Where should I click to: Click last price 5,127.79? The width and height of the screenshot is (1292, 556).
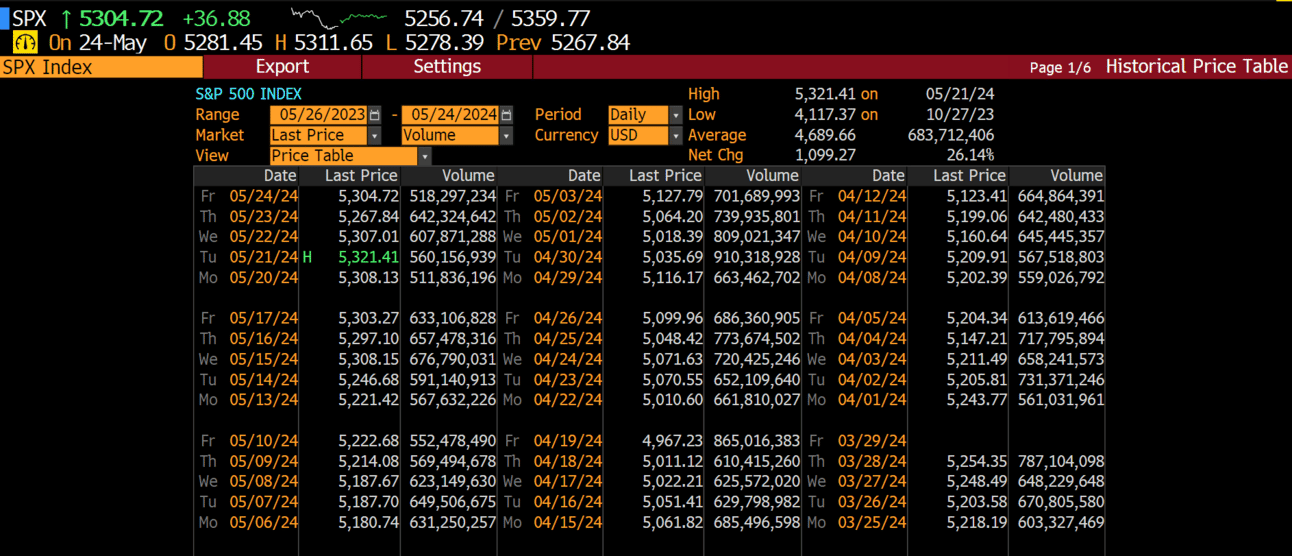pos(672,196)
